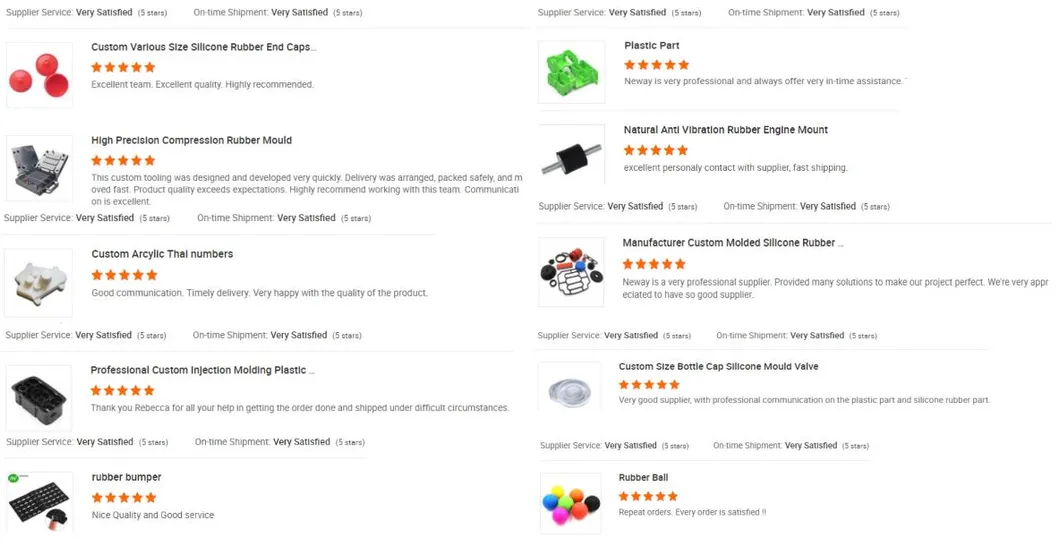
Task: Click the star rating under Rubber Ball
Action: pyautogui.click(x=648, y=496)
